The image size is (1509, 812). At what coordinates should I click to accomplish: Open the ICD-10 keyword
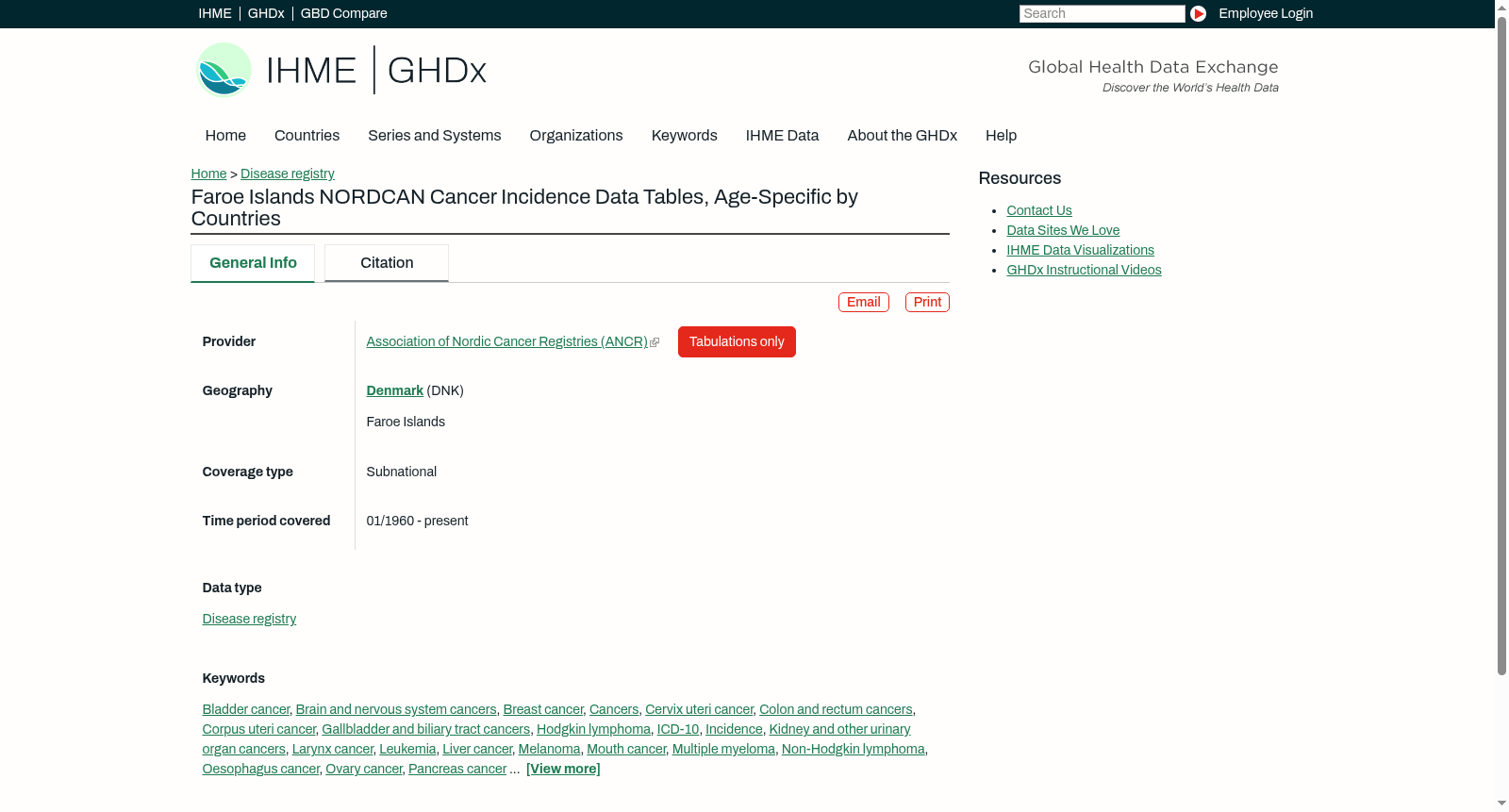pos(678,729)
